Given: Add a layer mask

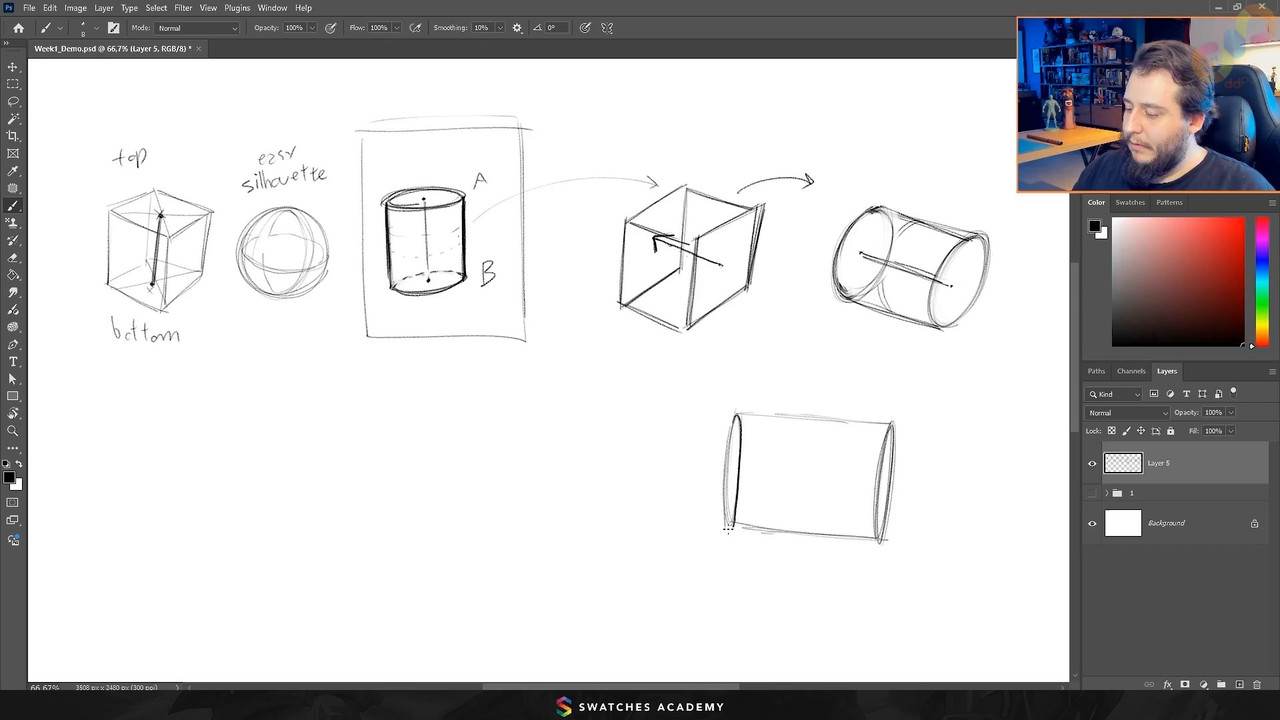Looking at the screenshot, I should pos(1185,685).
